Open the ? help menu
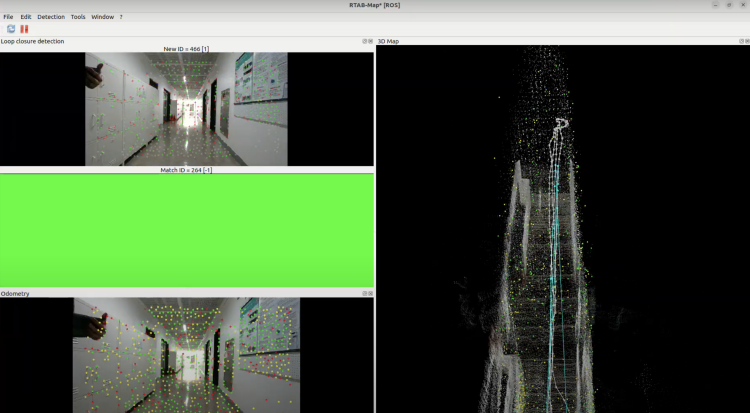The image size is (750, 413). point(121,17)
